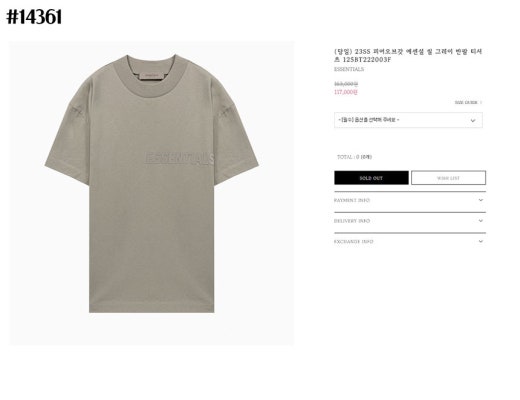
Task: Add item via the WISH LIST button
Action: [448, 178]
